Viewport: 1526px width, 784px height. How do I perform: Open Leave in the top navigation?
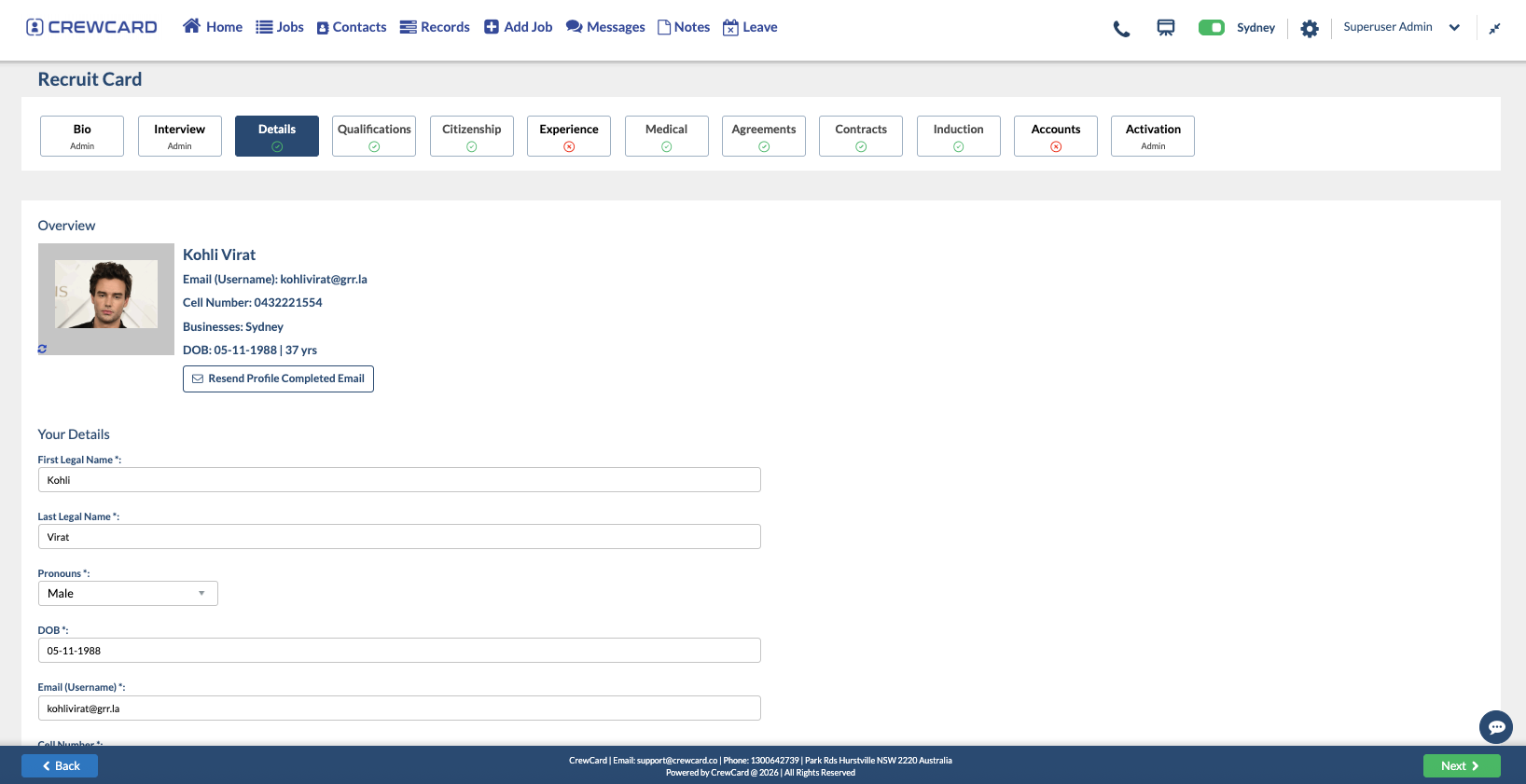[x=750, y=27]
